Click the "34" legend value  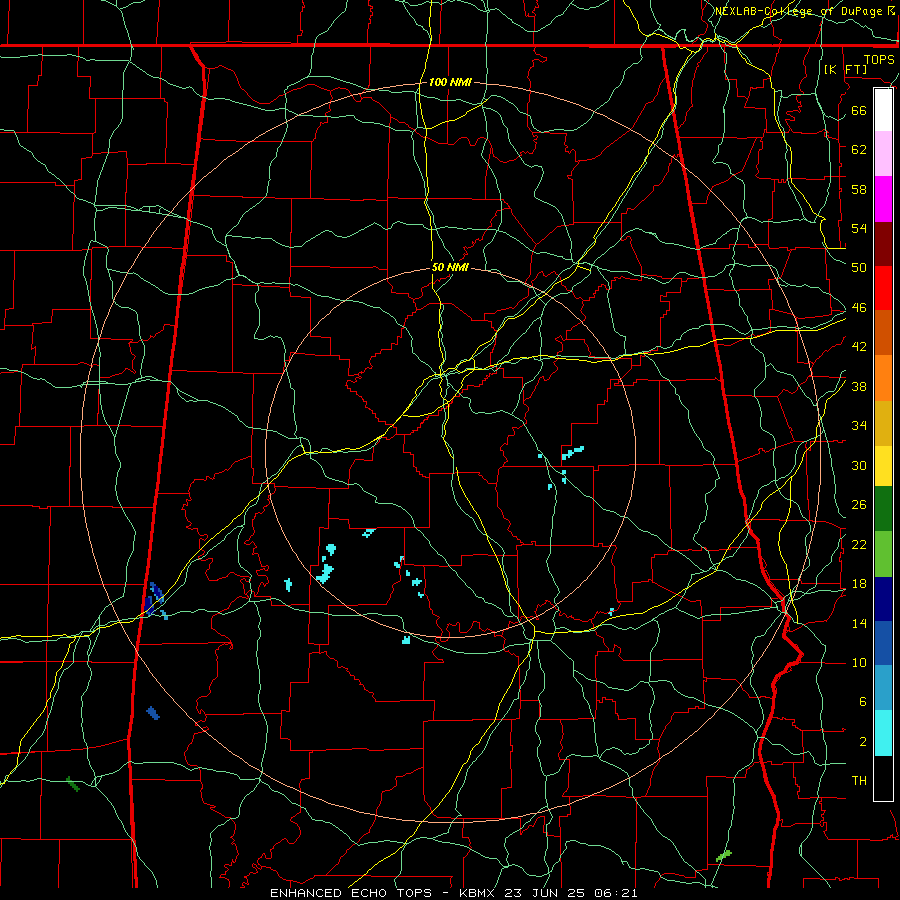[859, 426]
